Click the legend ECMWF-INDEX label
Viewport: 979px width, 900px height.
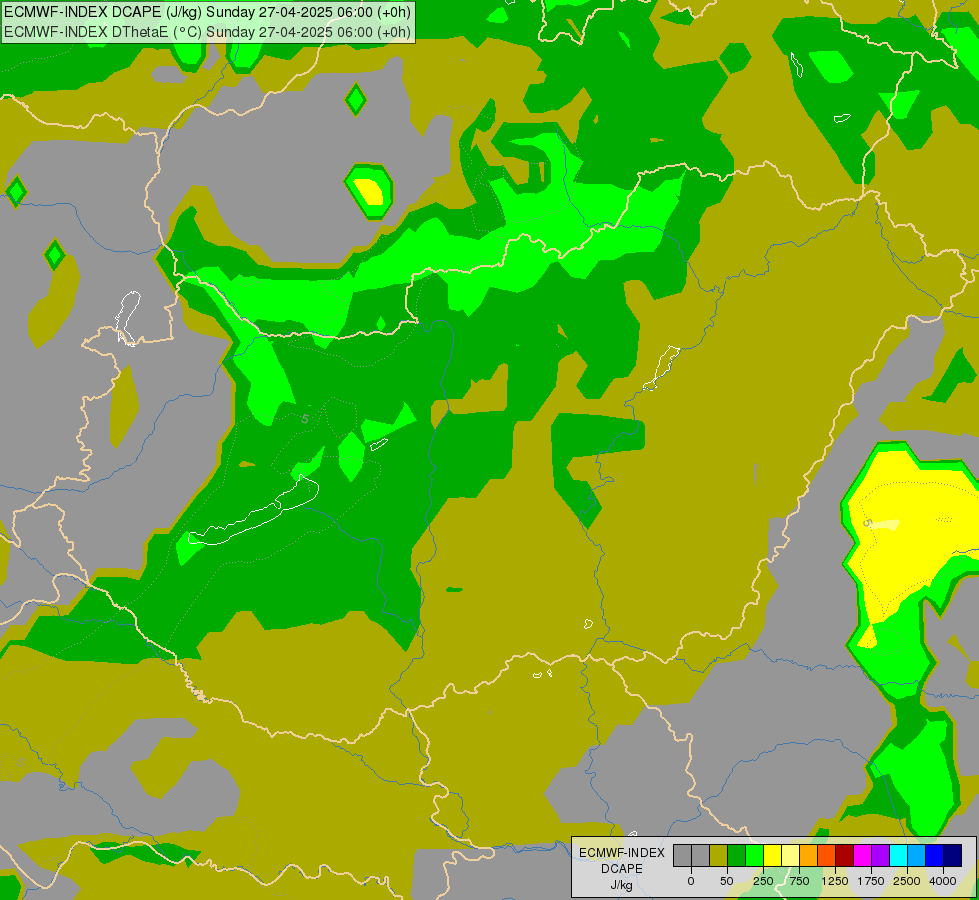click(622, 853)
